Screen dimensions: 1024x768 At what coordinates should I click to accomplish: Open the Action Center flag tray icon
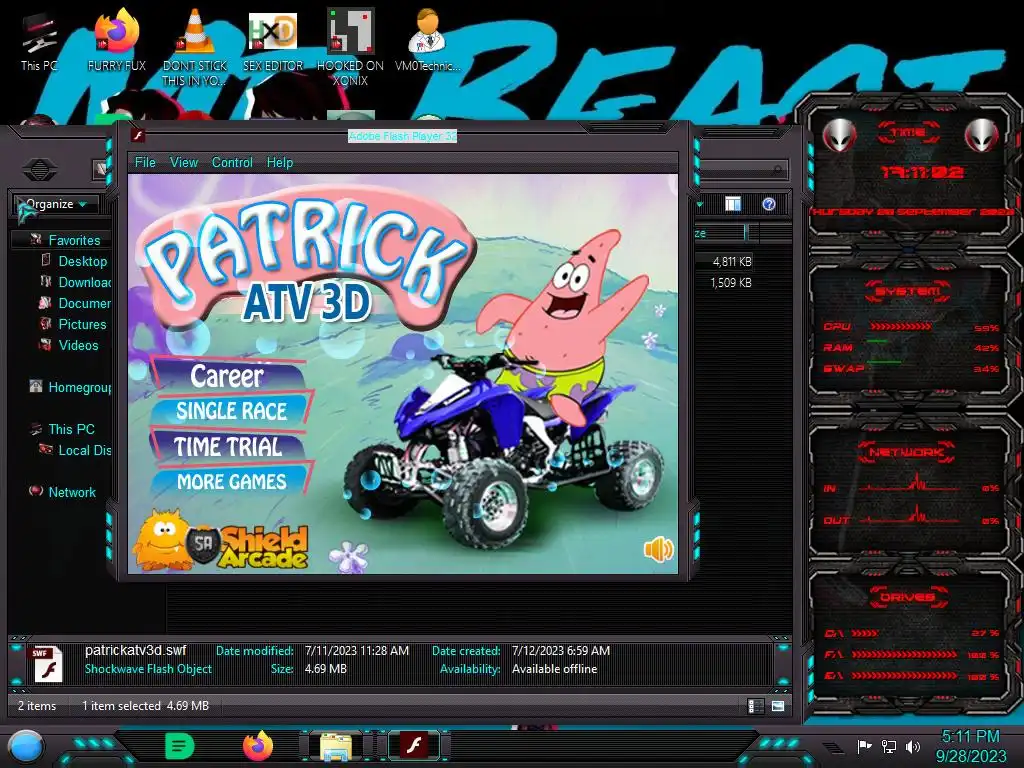point(865,746)
